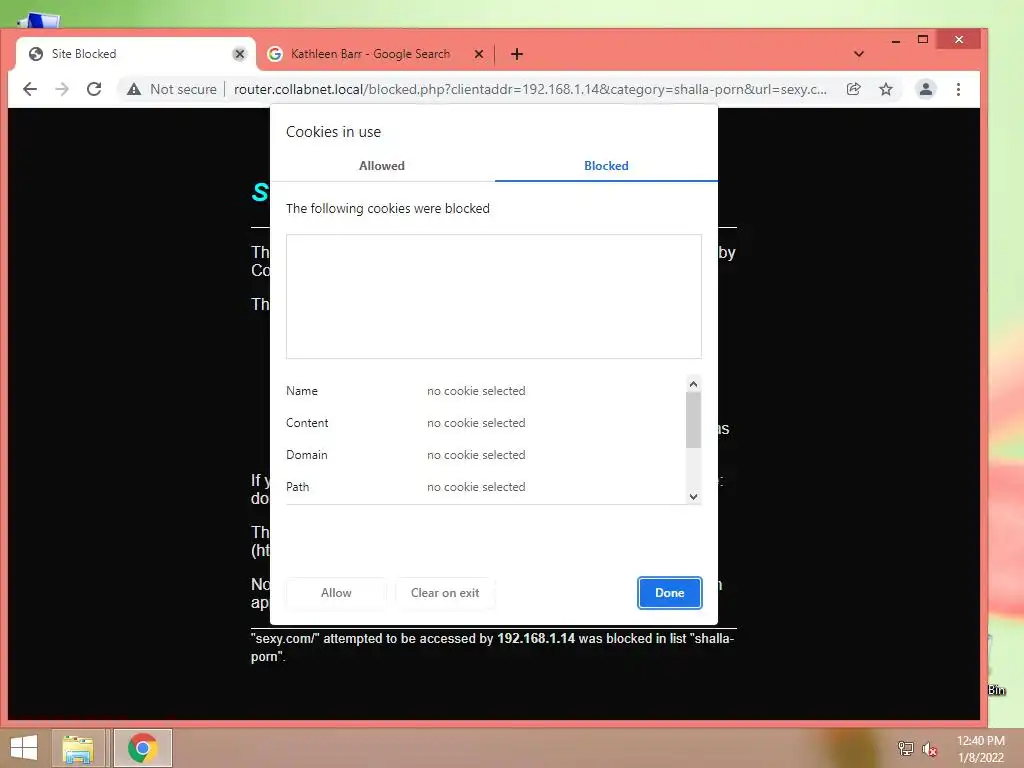Minimize the Chrome window
This screenshot has height=768, width=1024.
896,40
